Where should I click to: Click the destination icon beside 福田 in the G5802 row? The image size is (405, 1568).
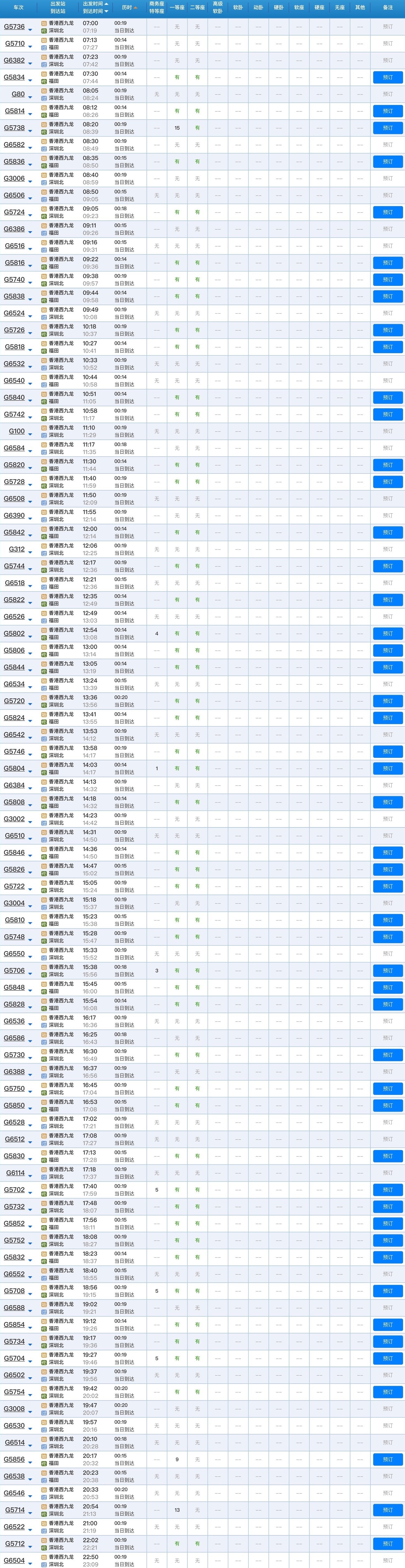[44, 637]
